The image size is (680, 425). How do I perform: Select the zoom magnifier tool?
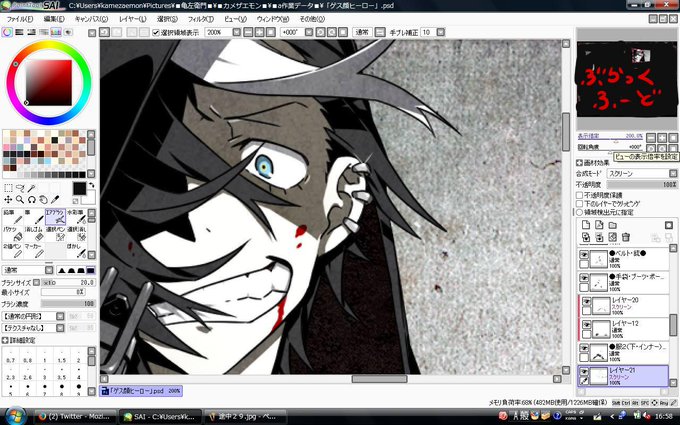click(20, 199)
